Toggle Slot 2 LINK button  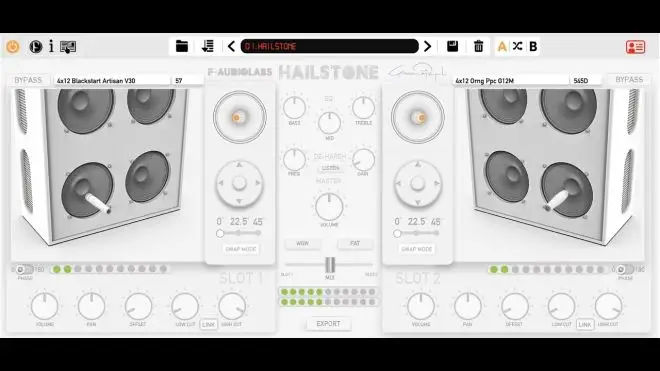click(585, 324)
